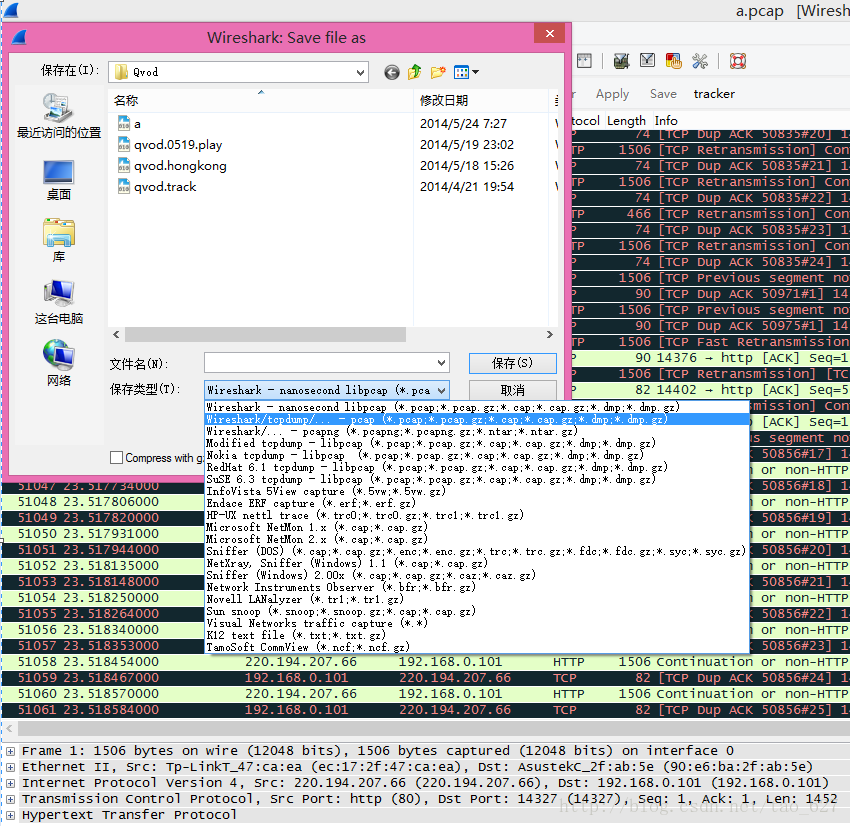Select packet row 51061
This screenshot has height=826, width=850.
[426, 710]
